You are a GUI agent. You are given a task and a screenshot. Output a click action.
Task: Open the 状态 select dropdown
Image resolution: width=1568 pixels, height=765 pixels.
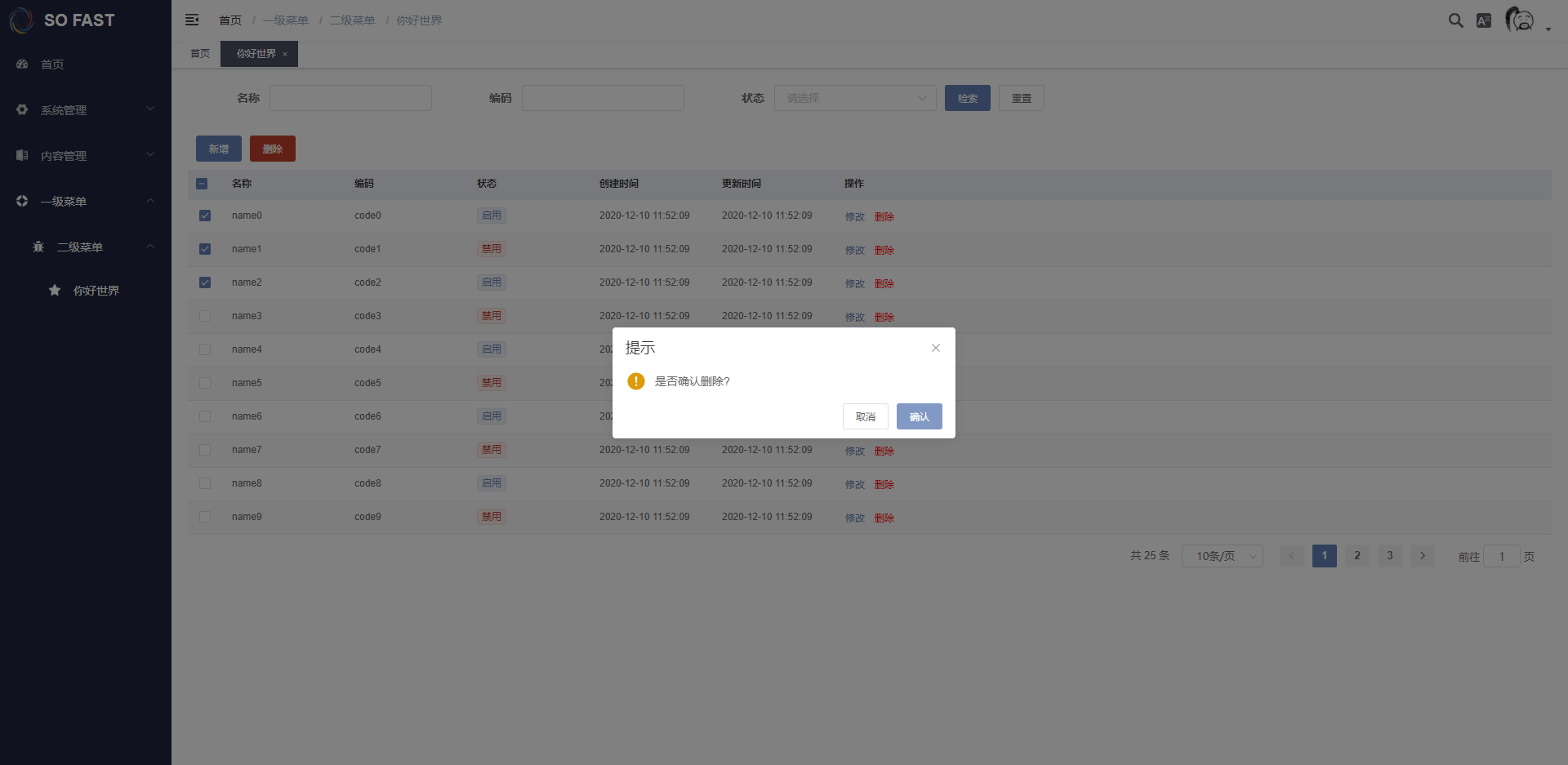point(854,98)
